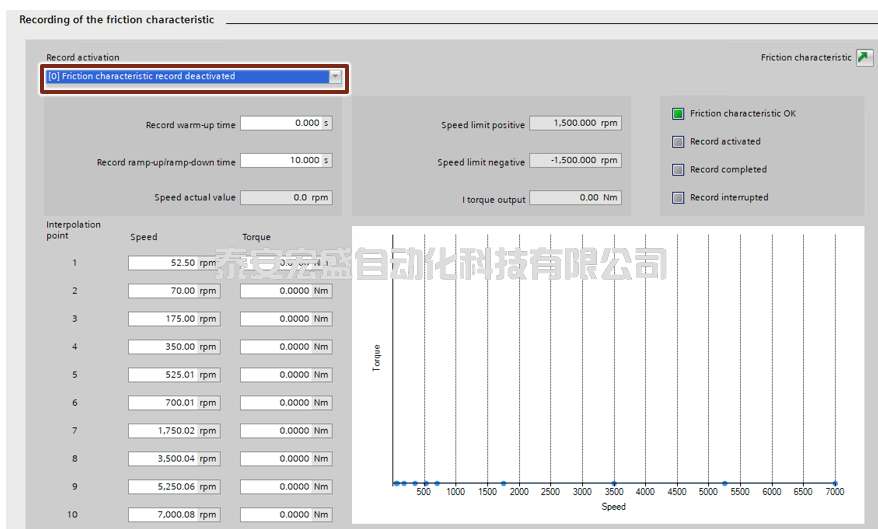Open the Record activation dropdown arrow
This screenshot has width=878, height=529.
tap(335, 77)
